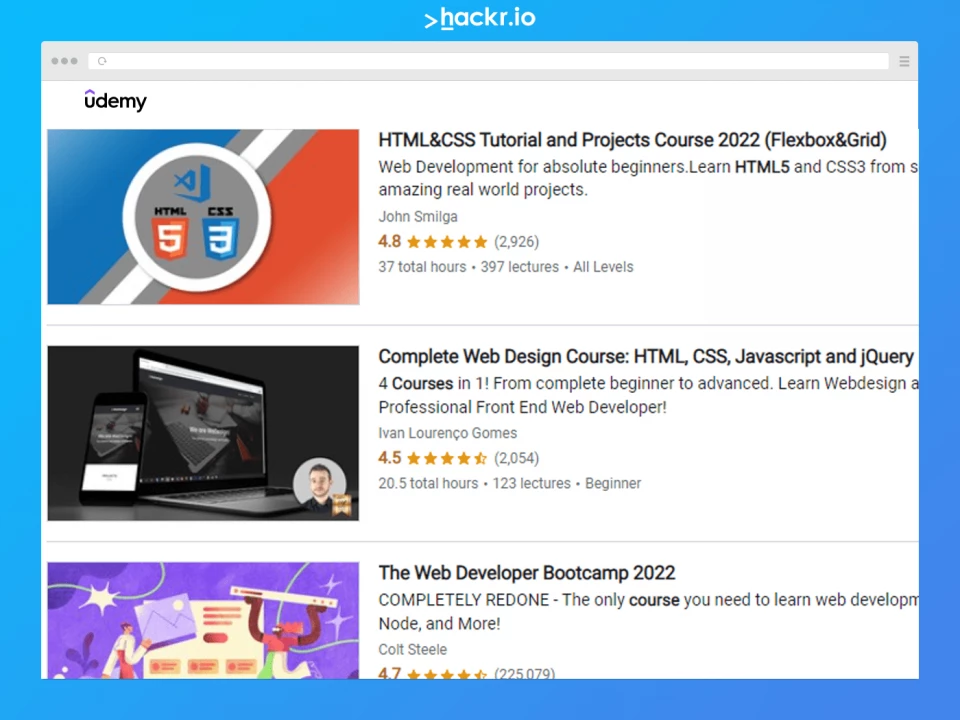Open The Web Developer Bootcamp 2022 title
This screenshot has width=960, height=720.
click(526, 573)
